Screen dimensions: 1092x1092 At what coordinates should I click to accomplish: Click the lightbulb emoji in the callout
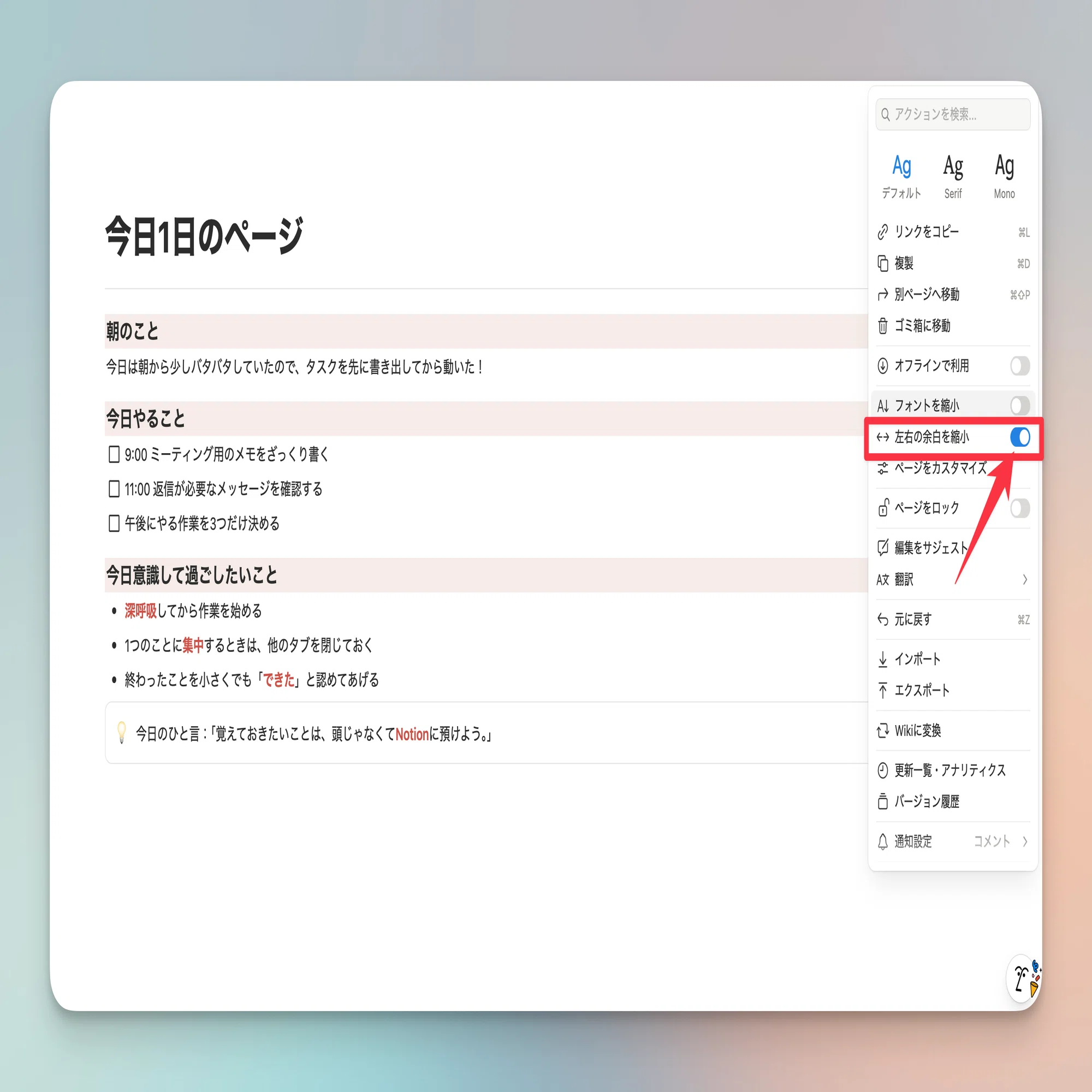(121, 733)
